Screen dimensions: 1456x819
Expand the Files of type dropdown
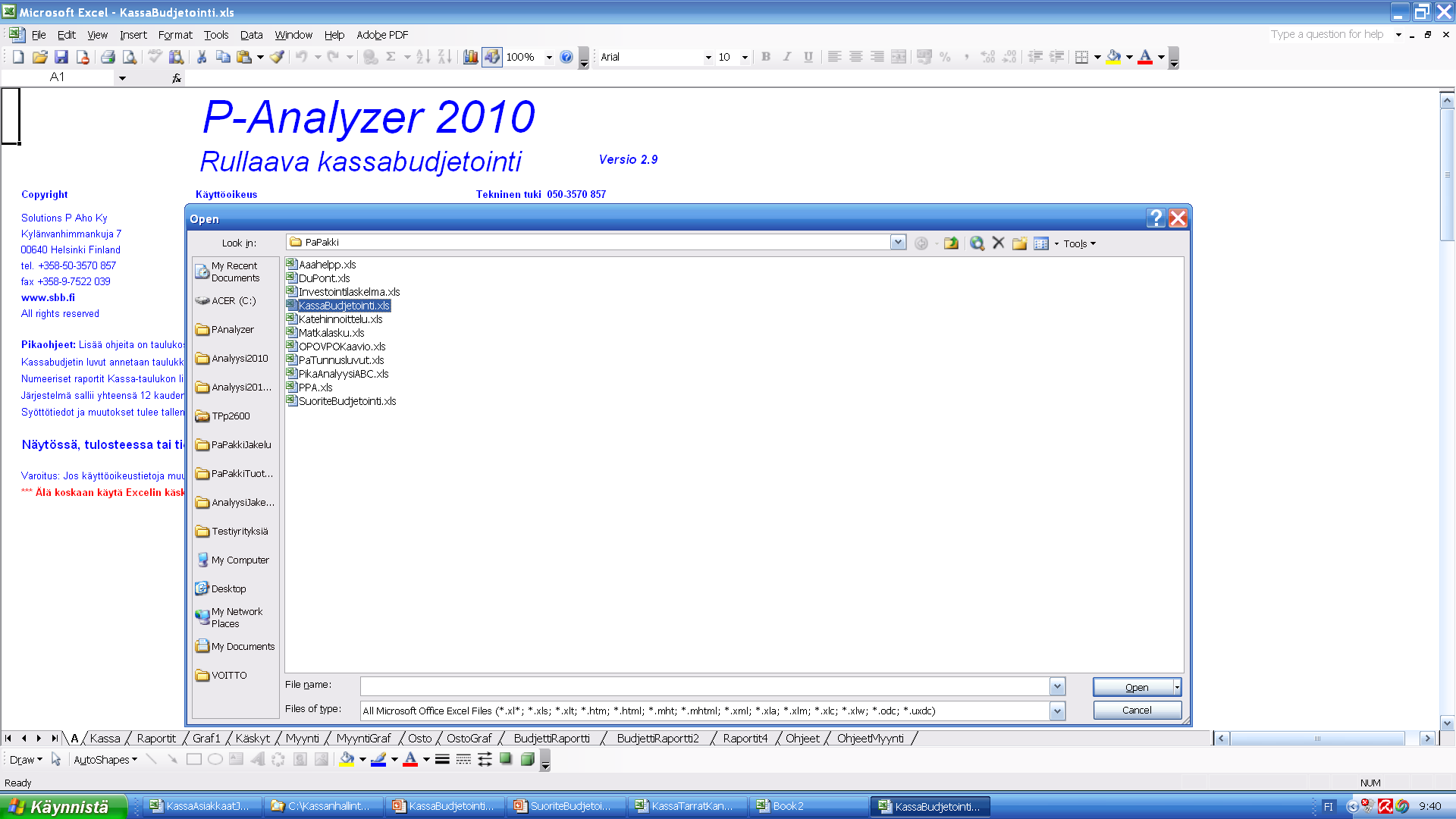pos(1057,711)
